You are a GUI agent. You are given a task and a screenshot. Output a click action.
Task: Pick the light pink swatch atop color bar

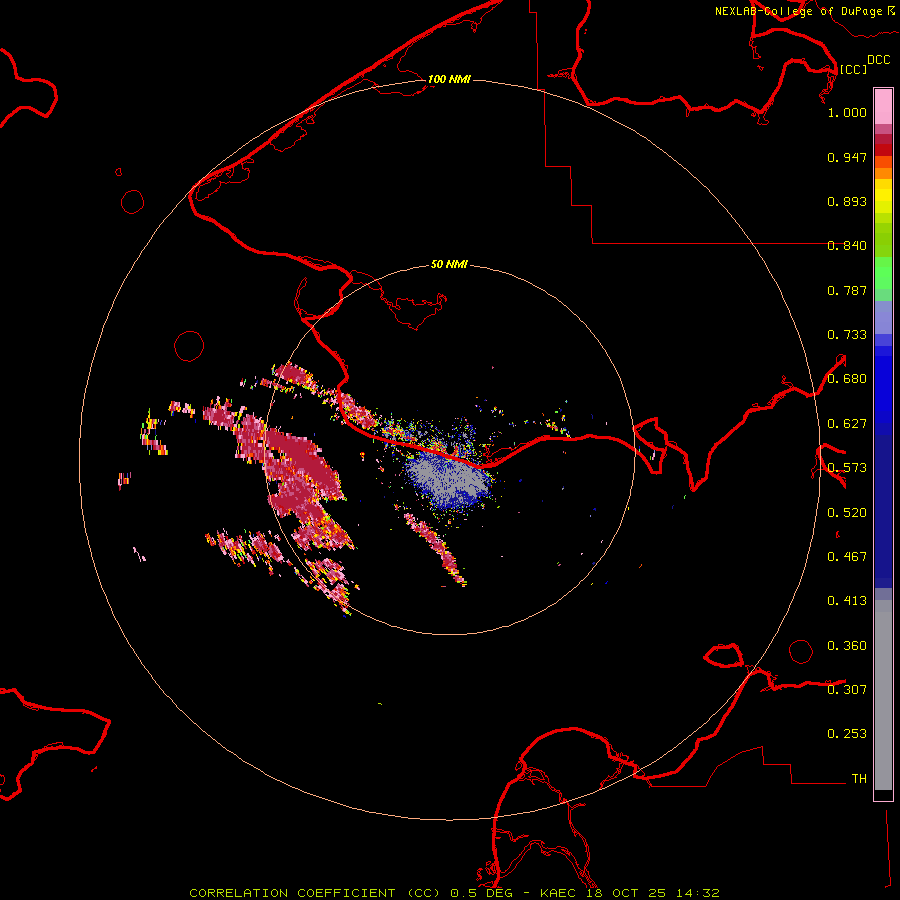coord(883,107)
